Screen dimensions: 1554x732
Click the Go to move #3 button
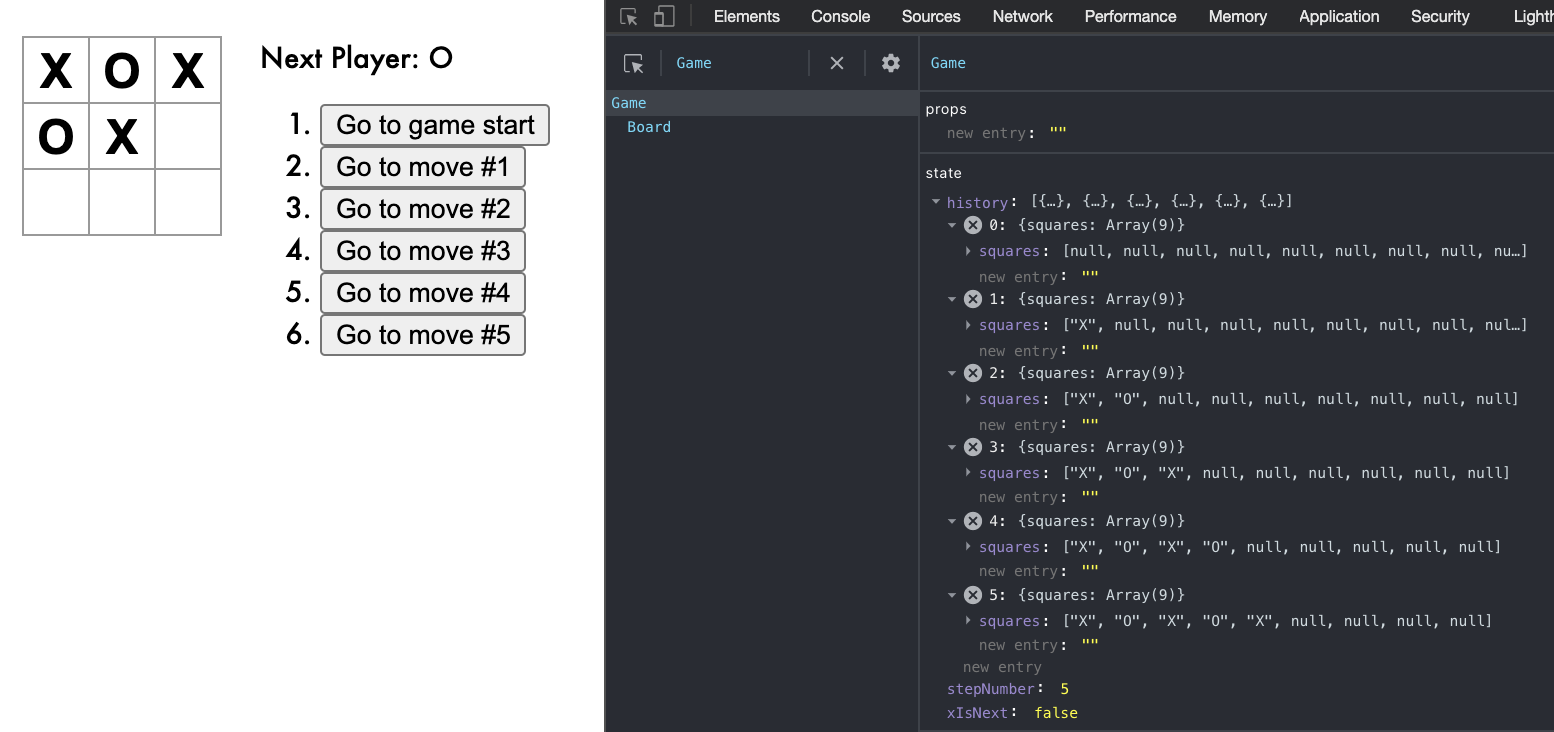click(x=422, y=251)
